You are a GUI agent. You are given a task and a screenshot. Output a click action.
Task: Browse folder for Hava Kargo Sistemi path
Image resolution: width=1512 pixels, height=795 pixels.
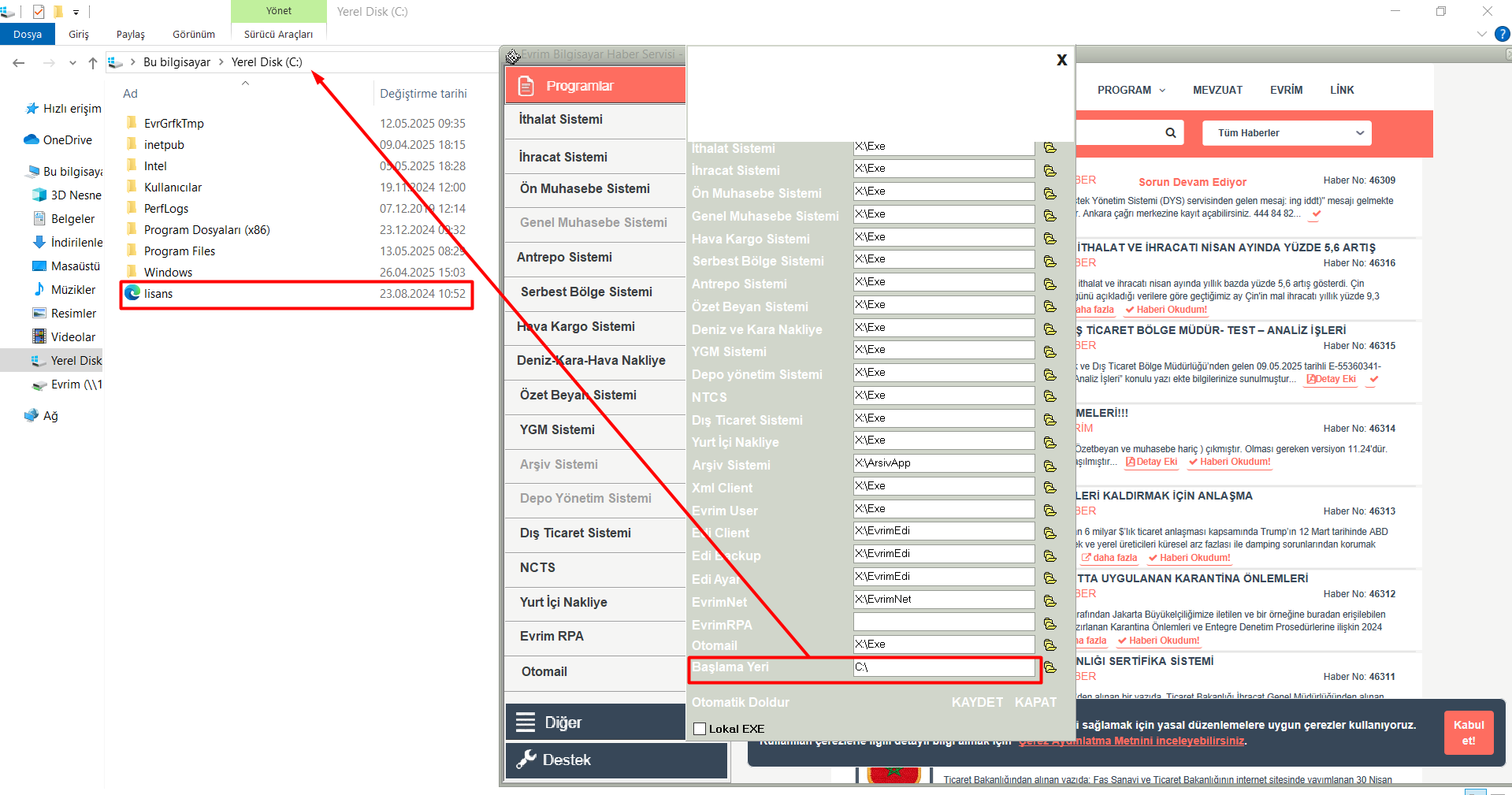tap(1049, 238)
